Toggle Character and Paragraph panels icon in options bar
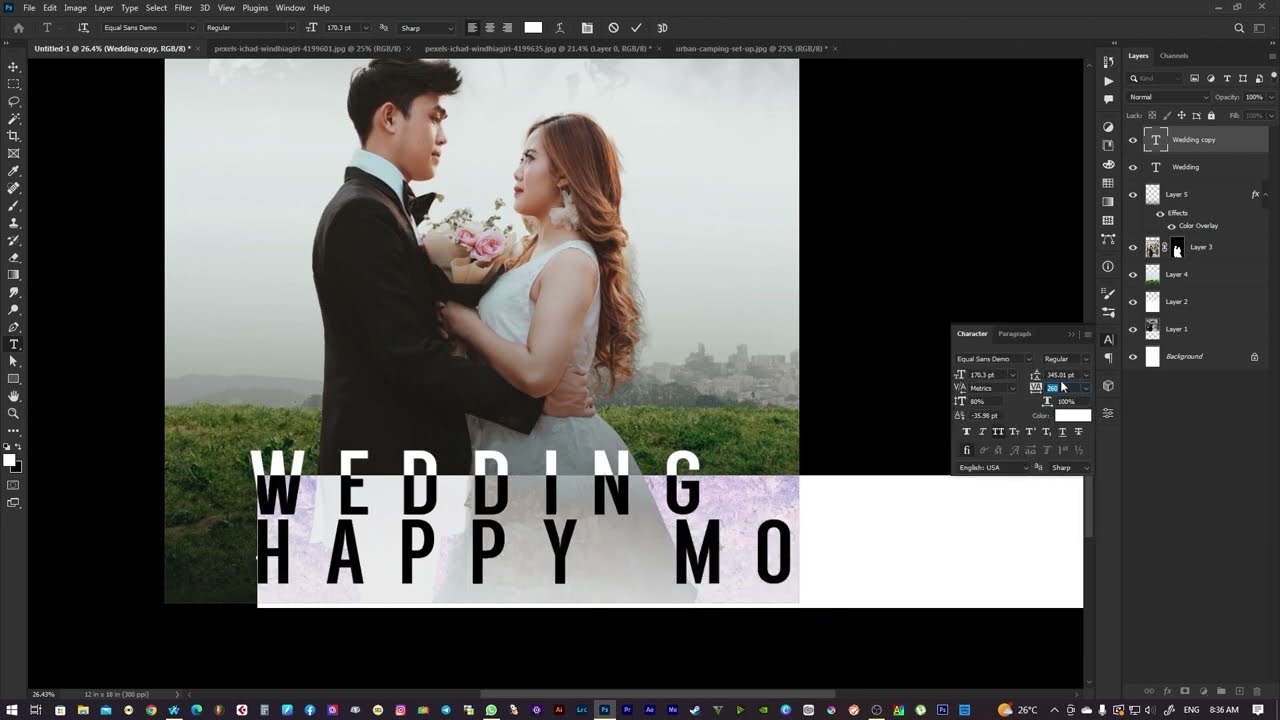This screenshot has height=720, width=1280. [586, 28]
